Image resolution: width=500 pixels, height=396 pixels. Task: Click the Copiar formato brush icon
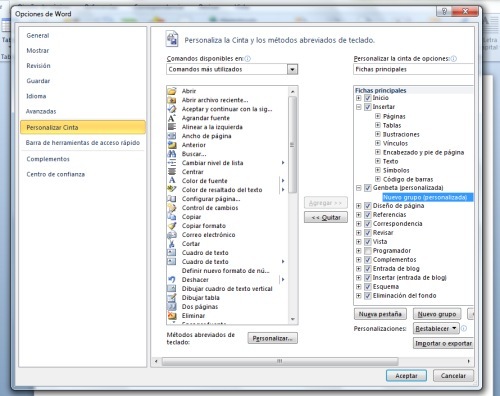point(172,226)
